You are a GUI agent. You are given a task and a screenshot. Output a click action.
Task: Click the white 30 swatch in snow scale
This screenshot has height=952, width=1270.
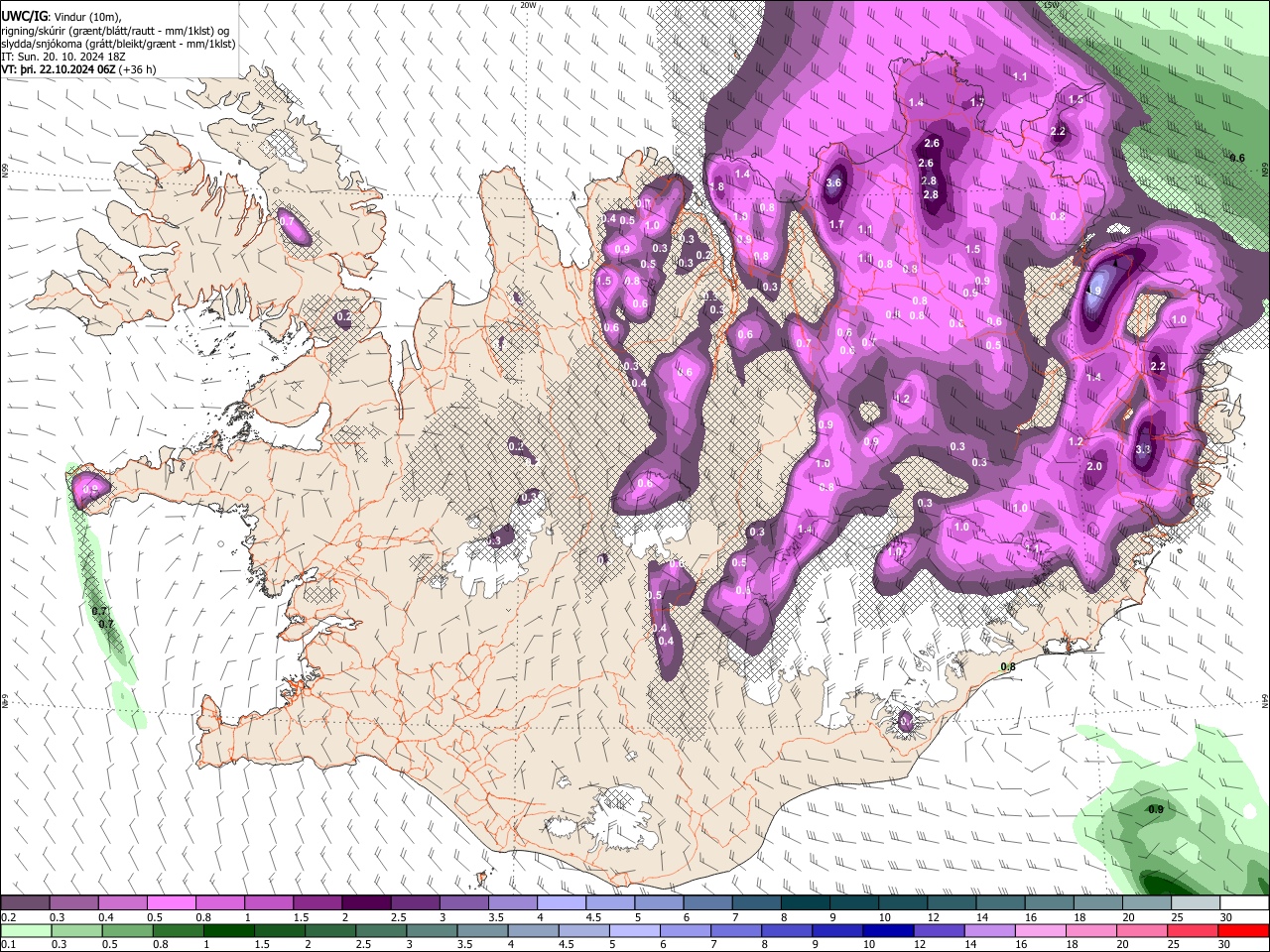[x=1243, y=903]
